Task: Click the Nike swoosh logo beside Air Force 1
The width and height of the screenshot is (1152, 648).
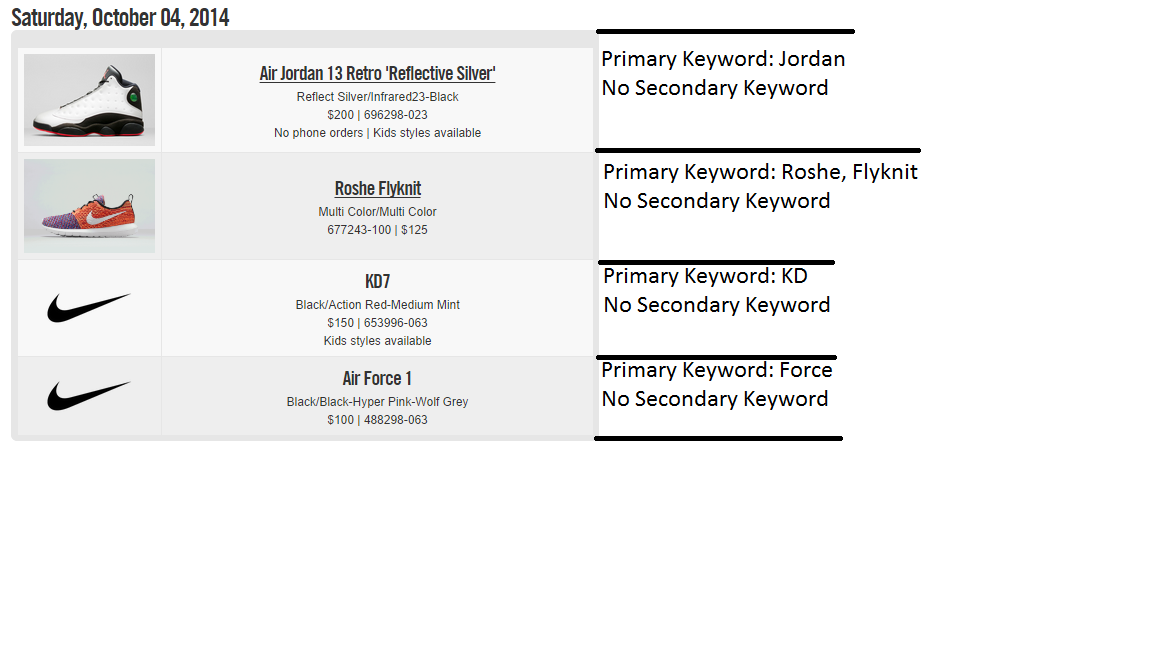Action: (x=89, y=395)
